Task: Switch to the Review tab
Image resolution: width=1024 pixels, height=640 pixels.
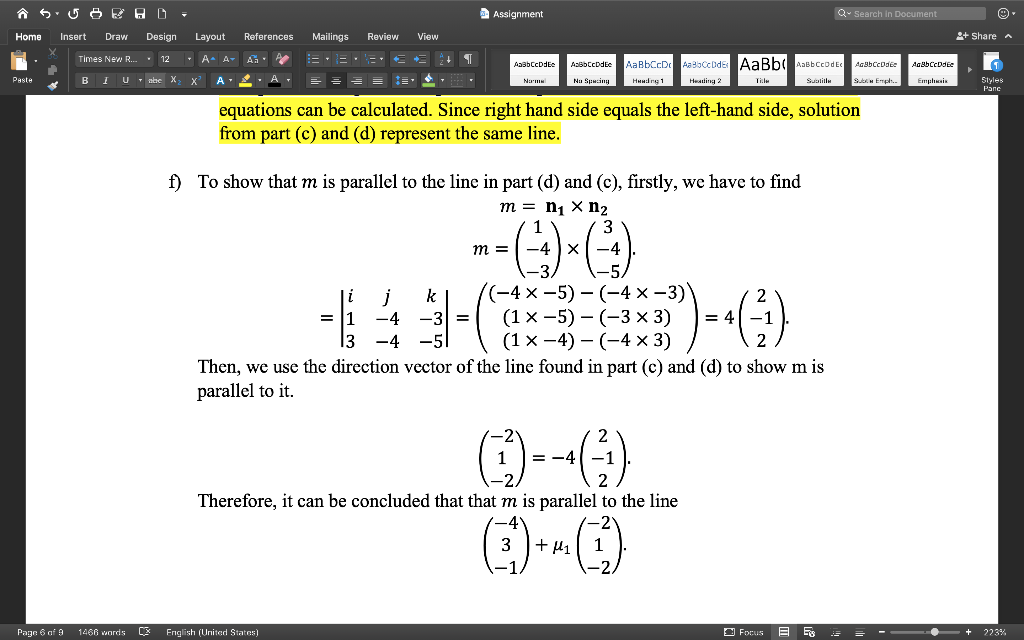Action: tap(383, 37)
